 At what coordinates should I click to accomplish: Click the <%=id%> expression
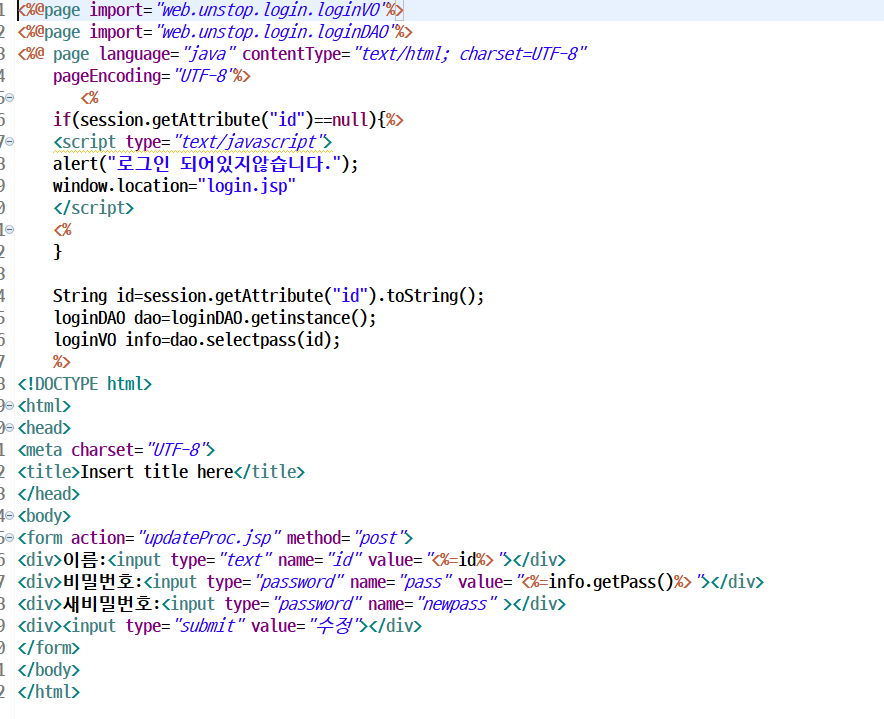click(462, 560)
